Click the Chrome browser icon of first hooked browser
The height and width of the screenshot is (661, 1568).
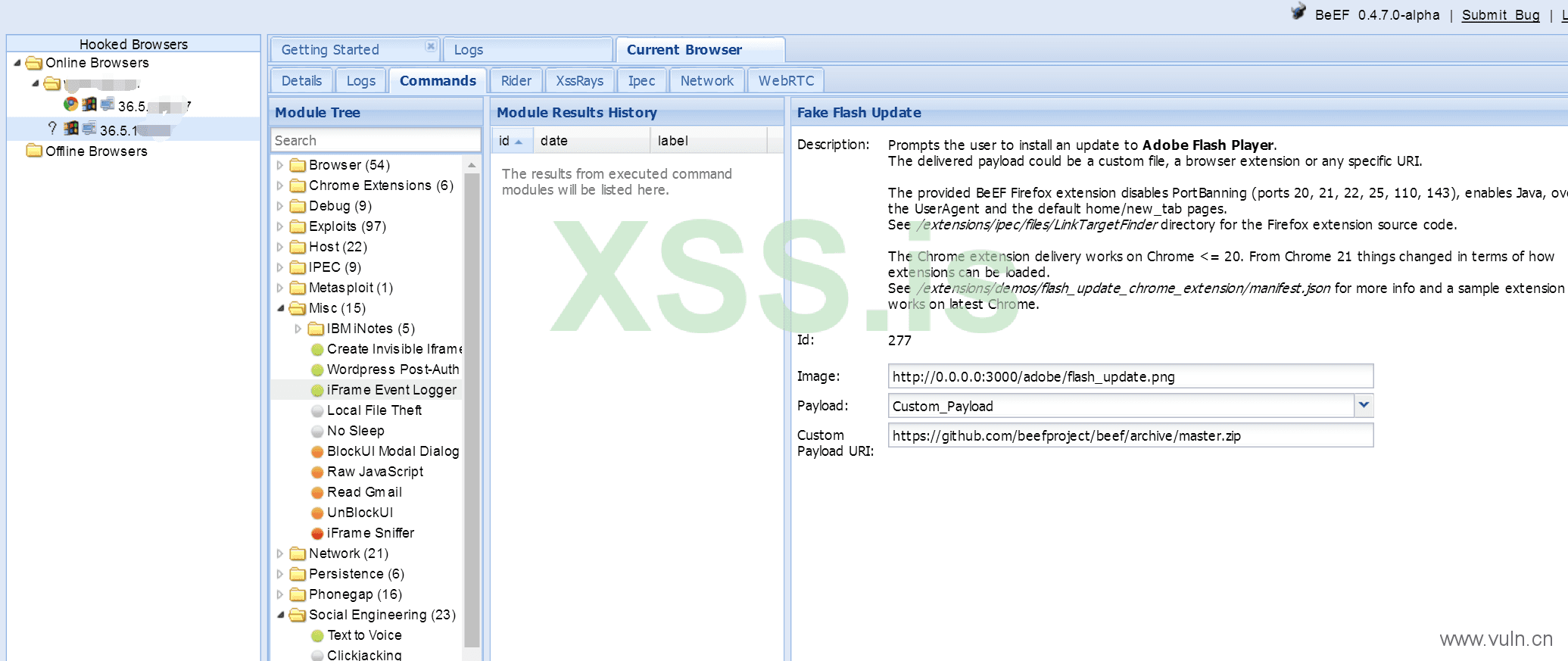click(x=70, y=104)
